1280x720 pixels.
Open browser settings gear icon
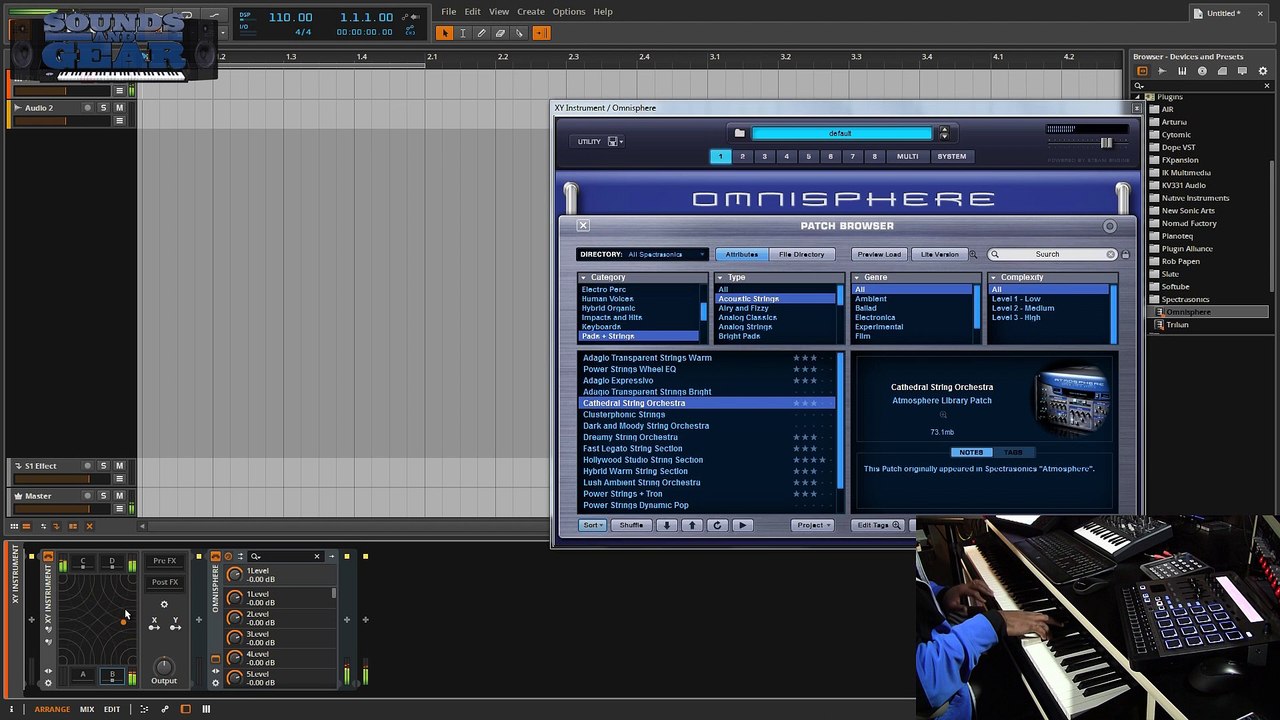(x=1263, y=71)
